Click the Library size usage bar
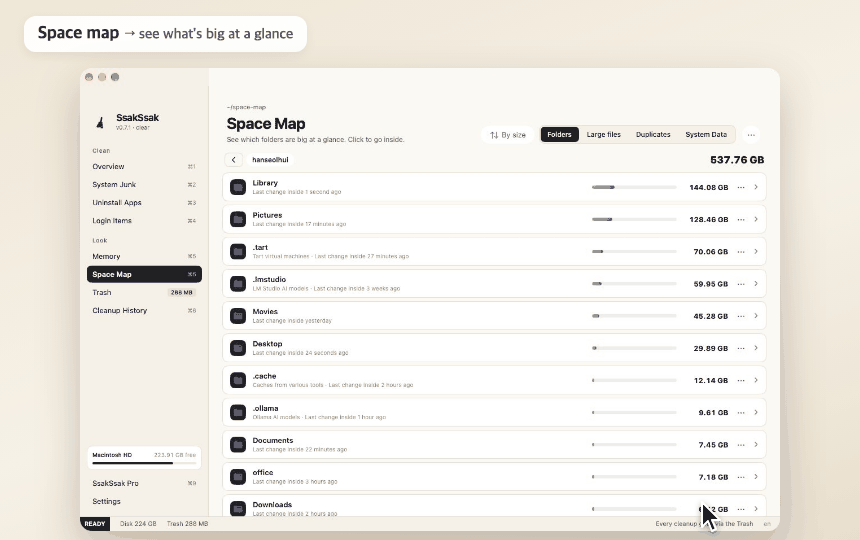This screenshot has width=860, height=540. pos(634,187)
